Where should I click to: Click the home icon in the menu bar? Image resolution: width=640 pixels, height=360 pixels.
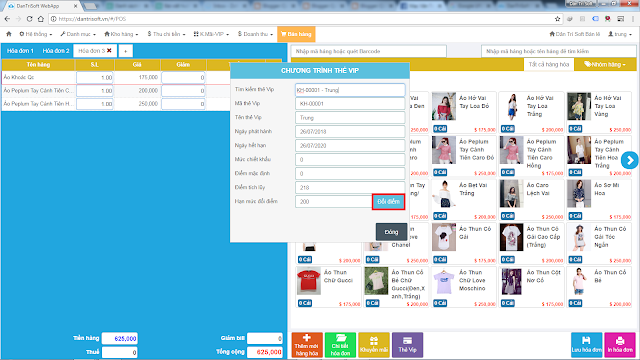click(x=9, y=34)
